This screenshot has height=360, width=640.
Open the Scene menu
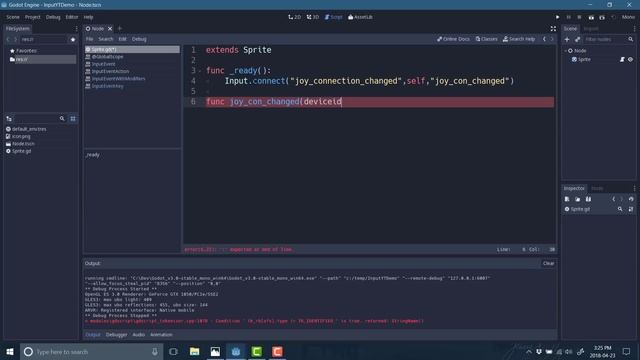(x=13, y=17)
